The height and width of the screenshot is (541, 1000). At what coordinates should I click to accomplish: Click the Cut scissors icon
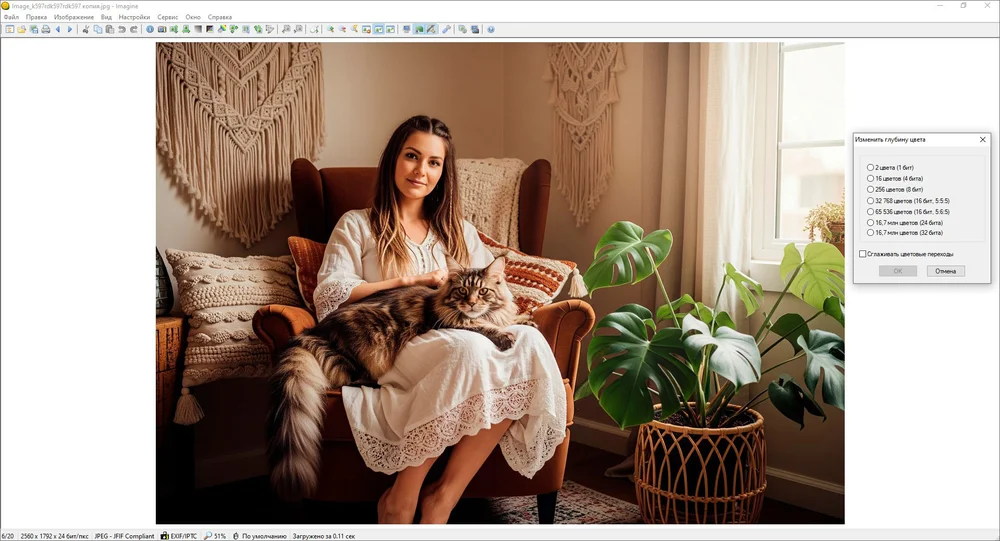coord(86,30)
